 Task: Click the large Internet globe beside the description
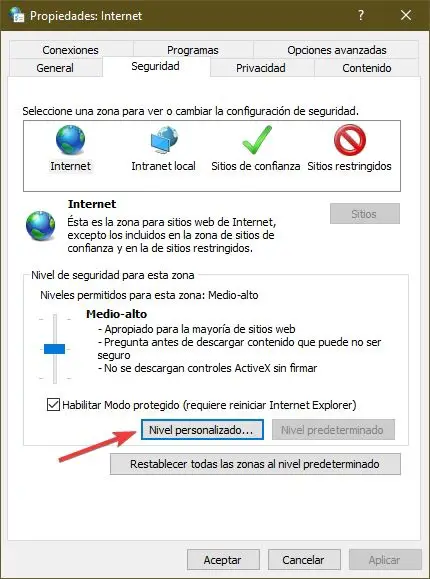[x=40, y=225]
